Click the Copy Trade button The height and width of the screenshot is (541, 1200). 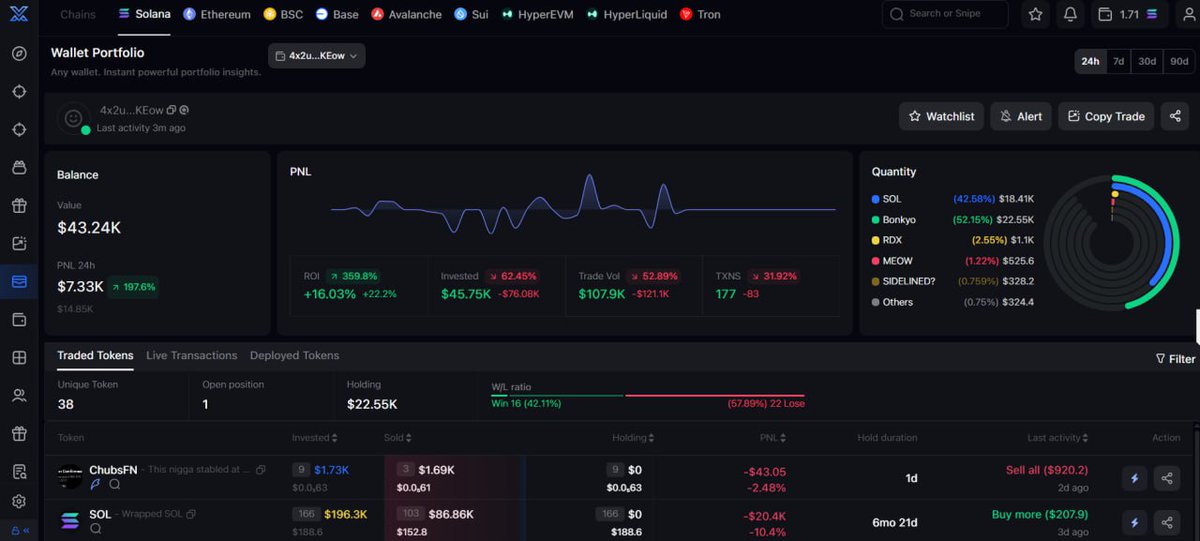pyautogui.click(x=1106, y=116)
